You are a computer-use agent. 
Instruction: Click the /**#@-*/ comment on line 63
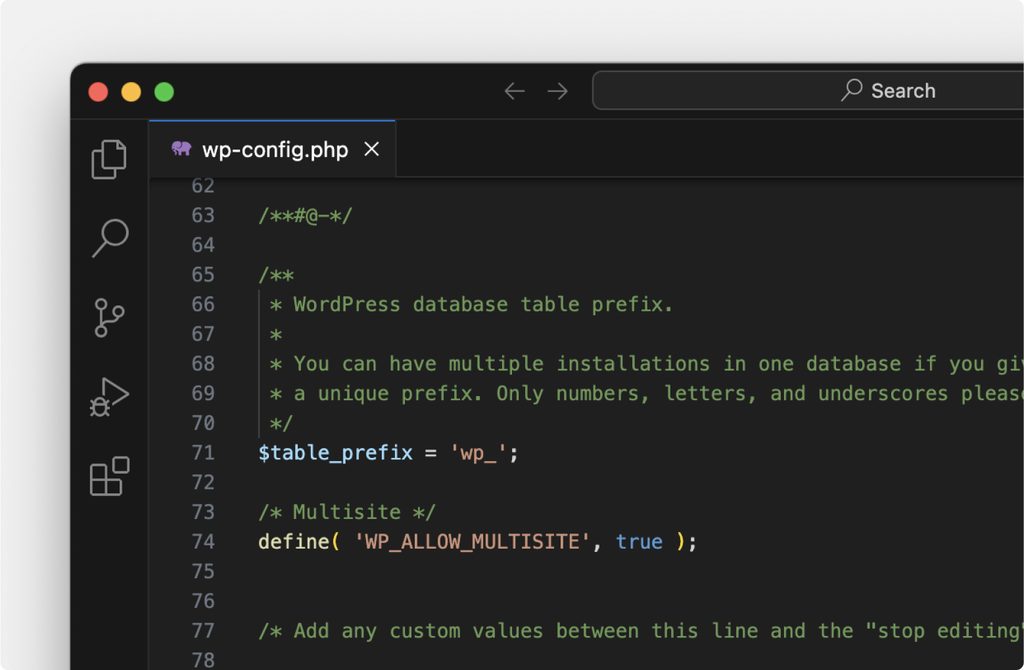tap(306, 215)
